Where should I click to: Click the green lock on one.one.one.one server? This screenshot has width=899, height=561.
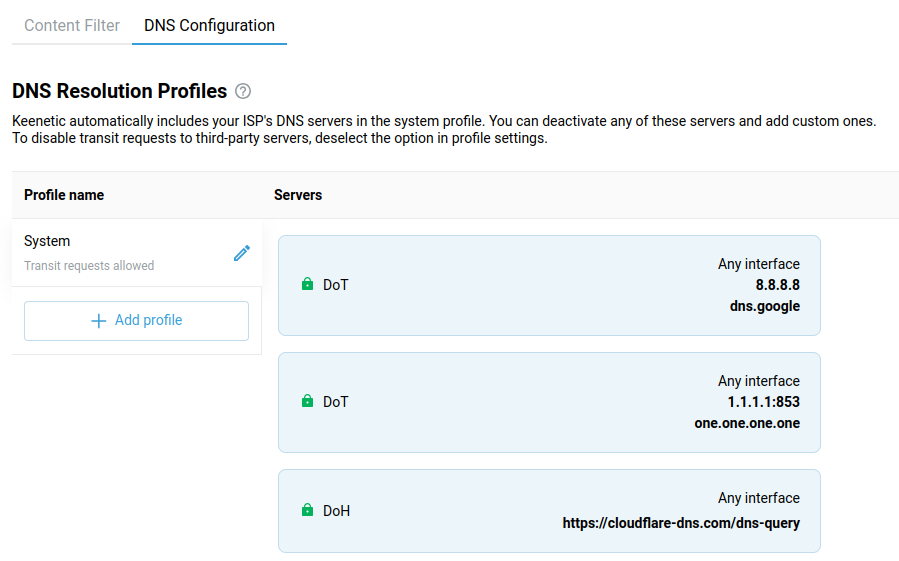pos(308,402)
